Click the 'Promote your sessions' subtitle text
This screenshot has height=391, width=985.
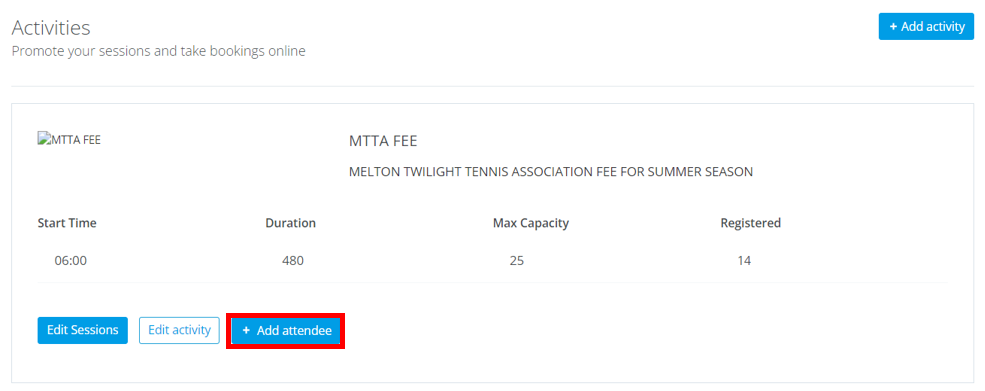pos(158,51)
